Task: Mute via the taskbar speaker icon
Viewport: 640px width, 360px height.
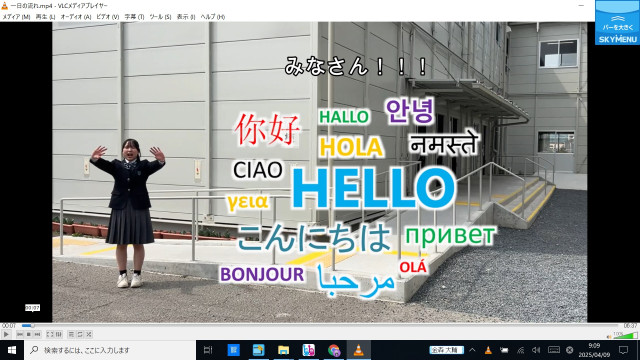Action: (536, 350)
